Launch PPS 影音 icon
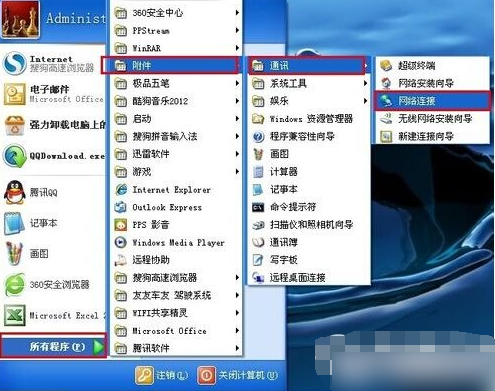This screenshot has width=495, height=391. (x=121, y=225)
